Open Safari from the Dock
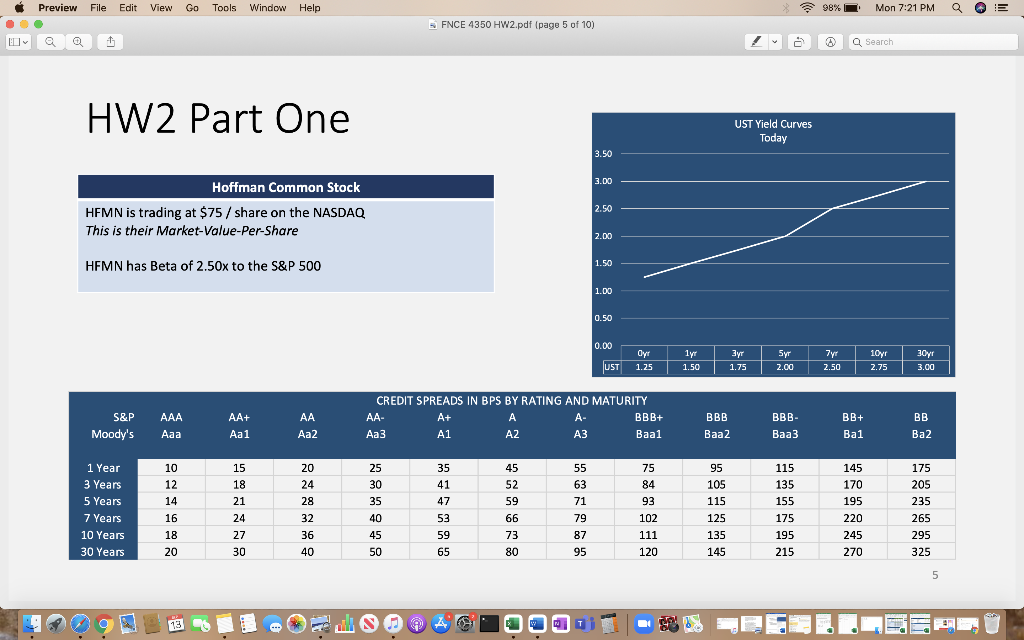Screen dimensions: 1024x640 pyautogui.click(x=80, y=624)
